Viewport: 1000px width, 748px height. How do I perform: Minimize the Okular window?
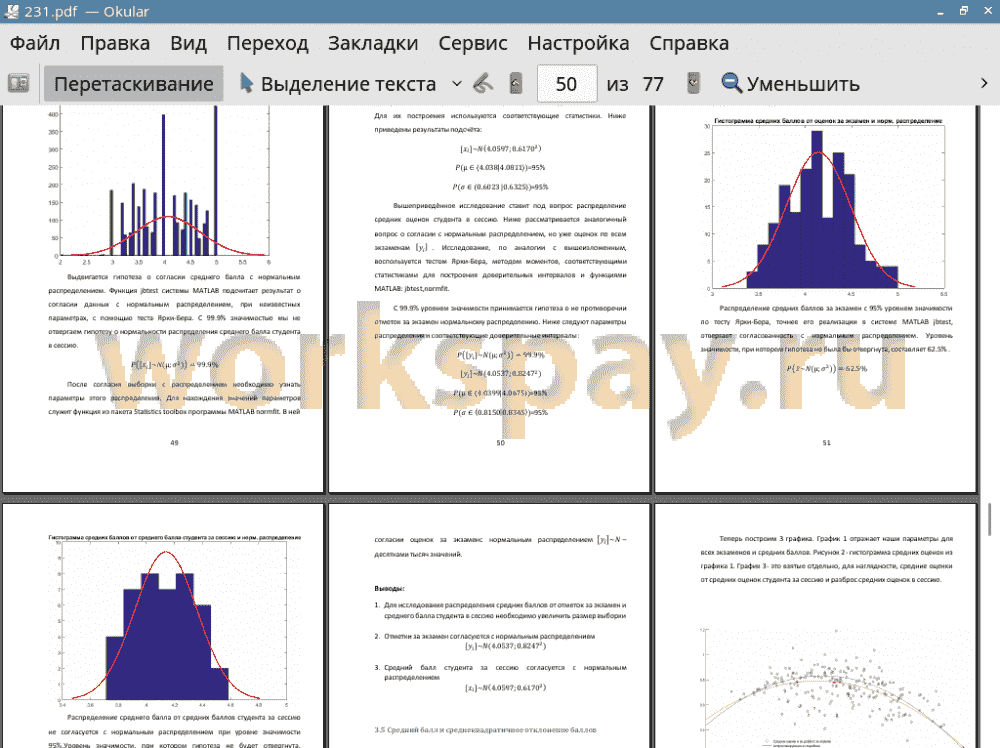[x=941, y=11]
